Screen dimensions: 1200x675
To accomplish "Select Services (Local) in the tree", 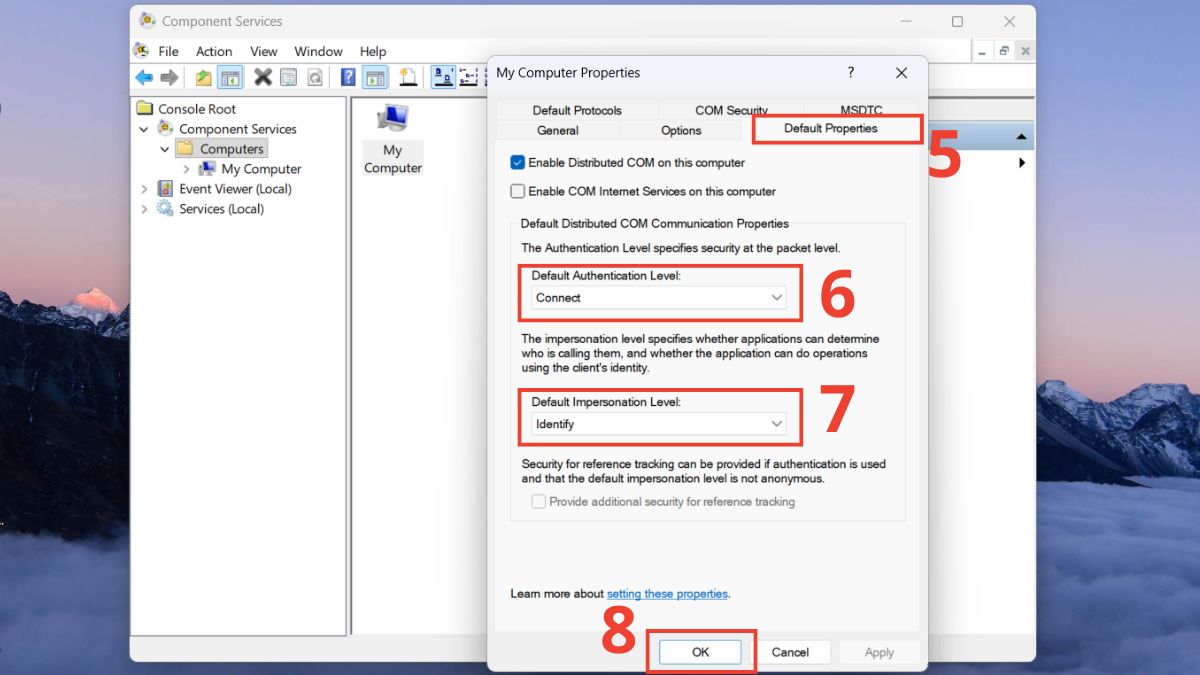I will [x=221, y=209].
